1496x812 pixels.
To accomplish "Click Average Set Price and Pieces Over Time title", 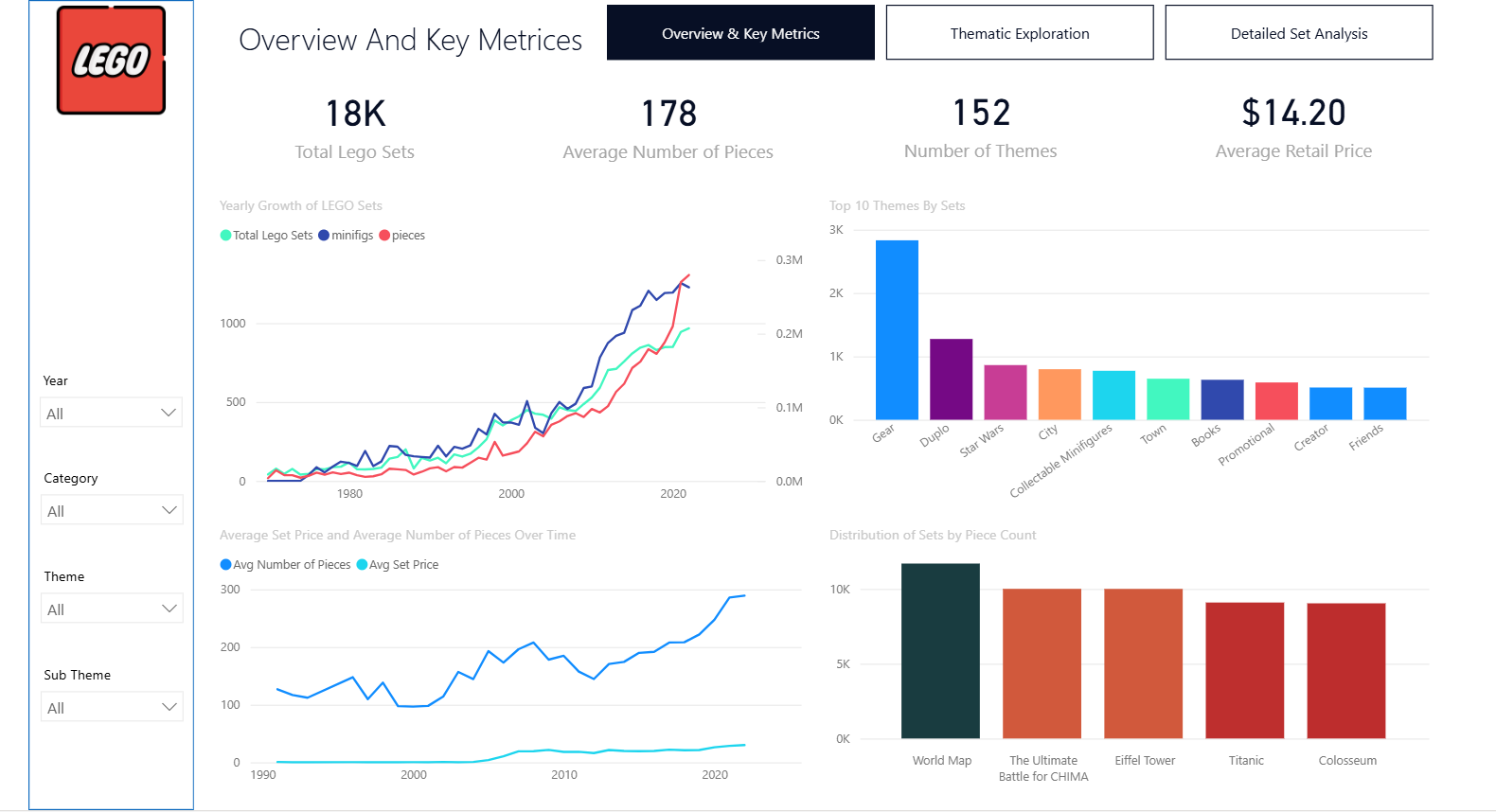I will [x=398, y=535].
